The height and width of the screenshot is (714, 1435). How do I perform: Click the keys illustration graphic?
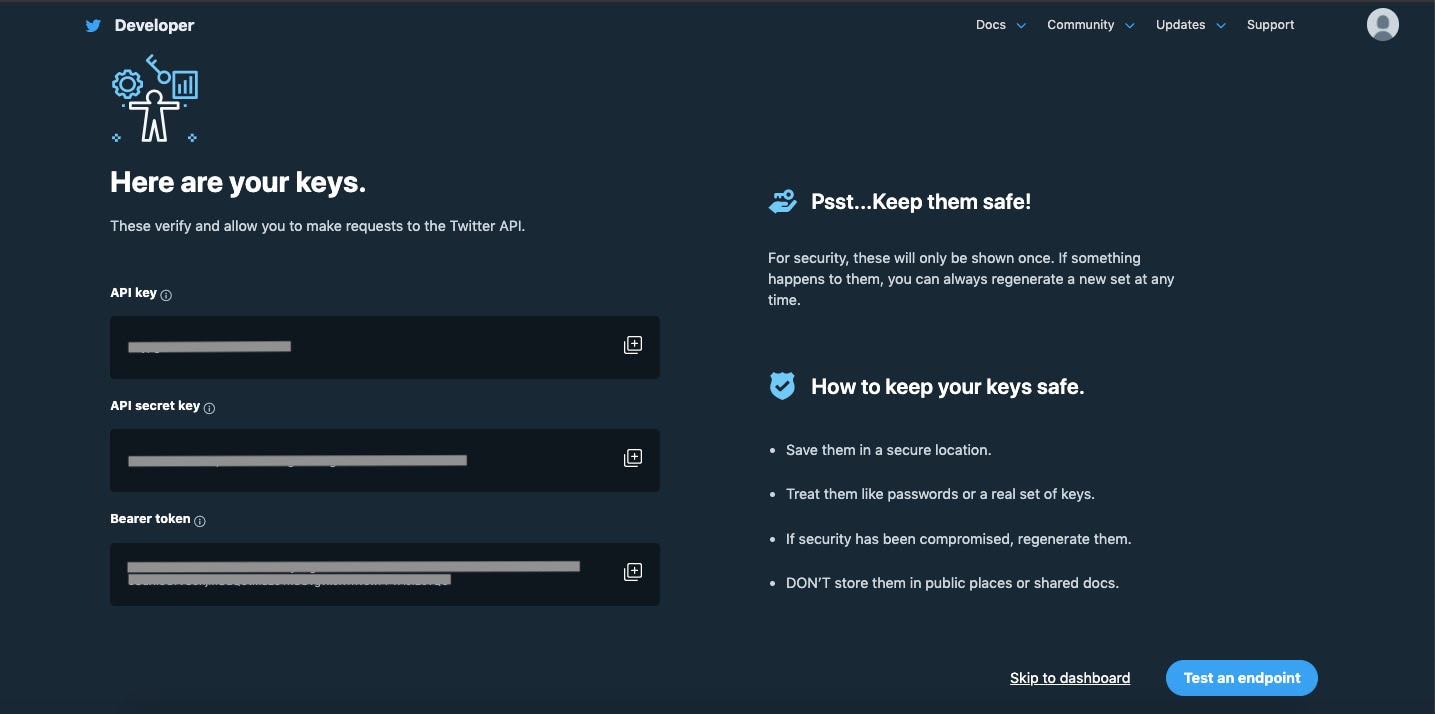pos(155,99)
